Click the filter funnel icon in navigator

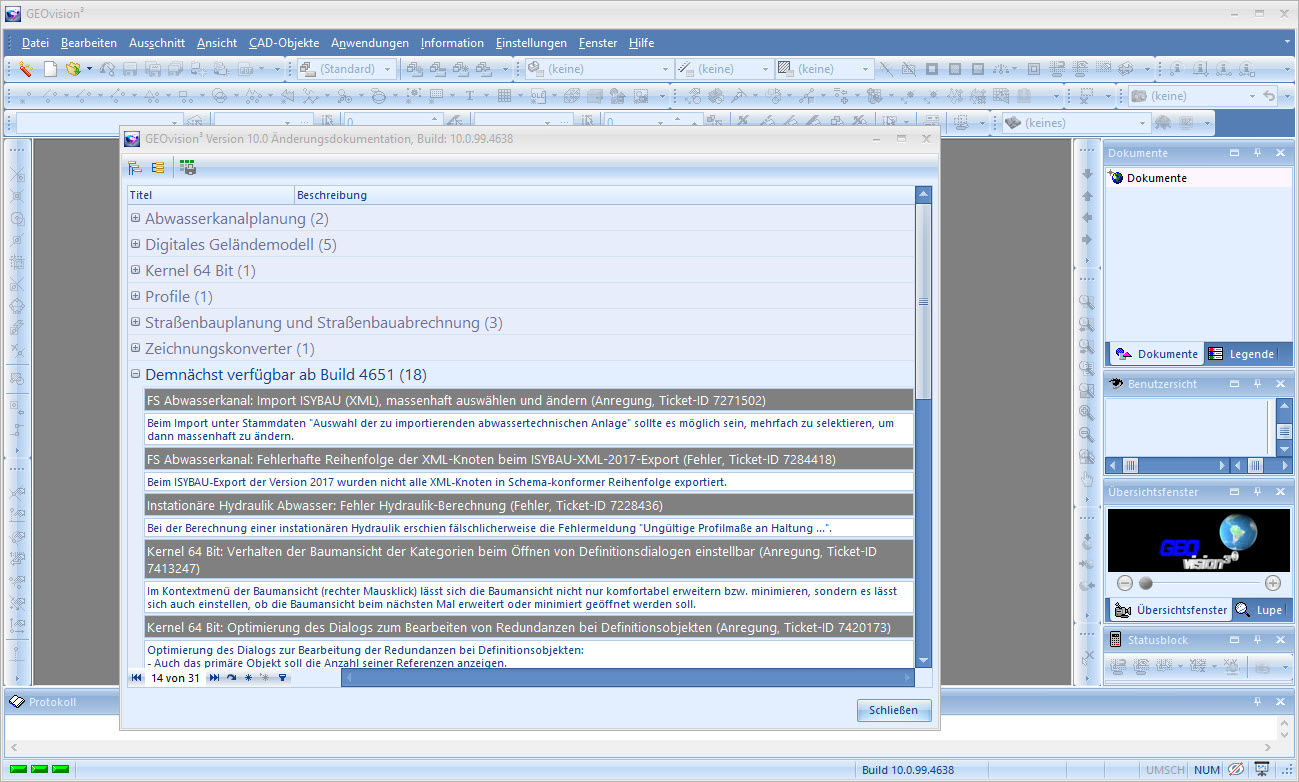tap(283, 678)
